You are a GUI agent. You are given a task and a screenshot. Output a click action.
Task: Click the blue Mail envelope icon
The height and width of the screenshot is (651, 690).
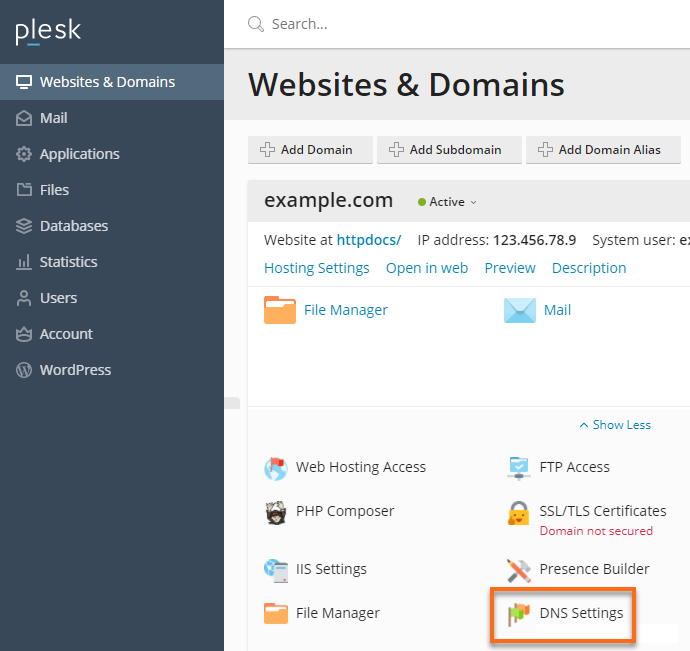pos(520,310)
